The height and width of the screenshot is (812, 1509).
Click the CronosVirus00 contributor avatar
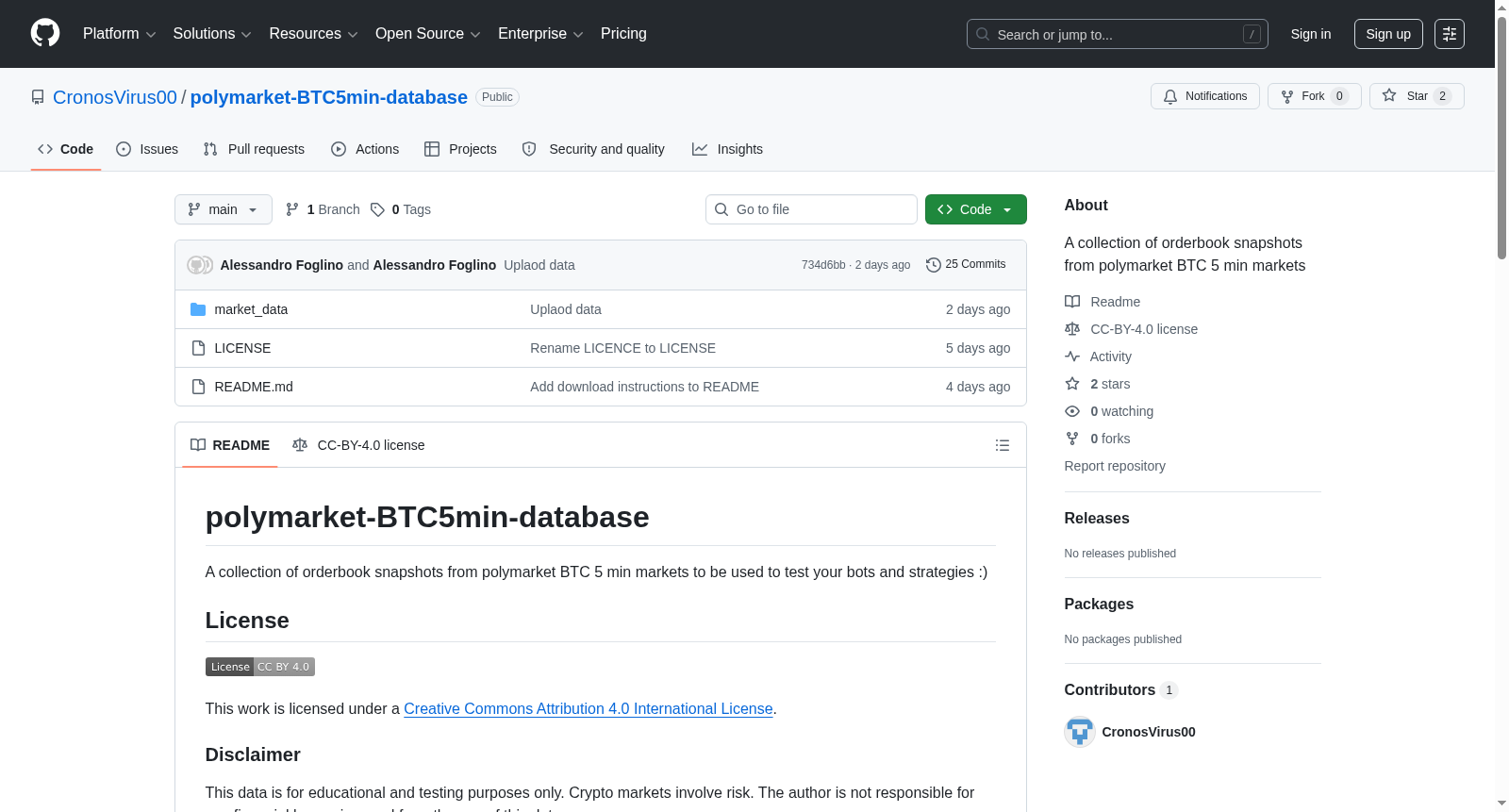[1080, 732]
